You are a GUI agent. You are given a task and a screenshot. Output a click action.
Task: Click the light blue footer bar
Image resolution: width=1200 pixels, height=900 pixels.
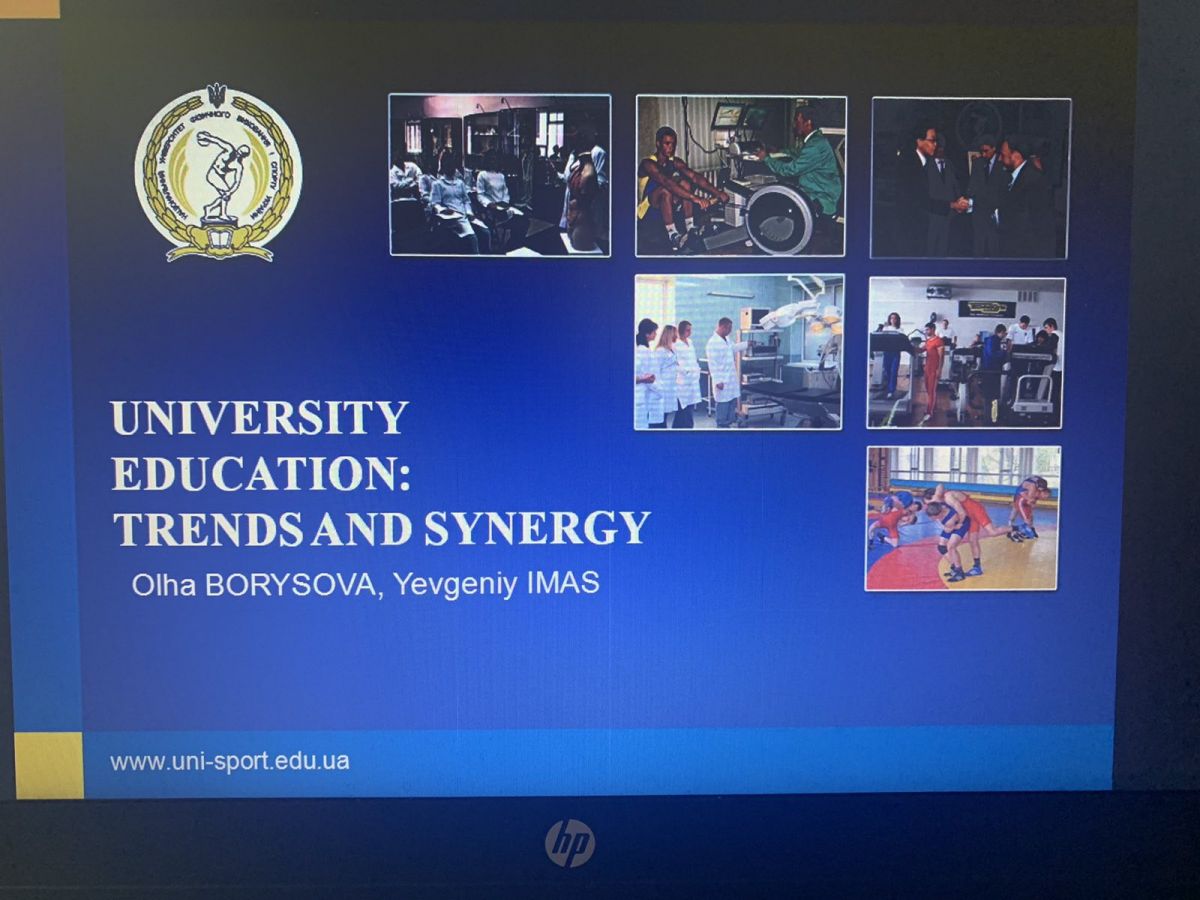[x=700, y=760]
